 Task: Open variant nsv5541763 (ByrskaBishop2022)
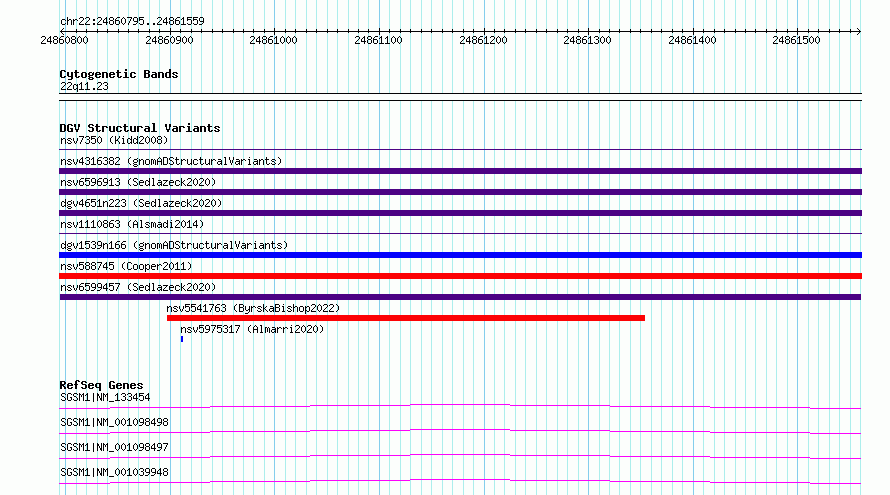point(253,308)
